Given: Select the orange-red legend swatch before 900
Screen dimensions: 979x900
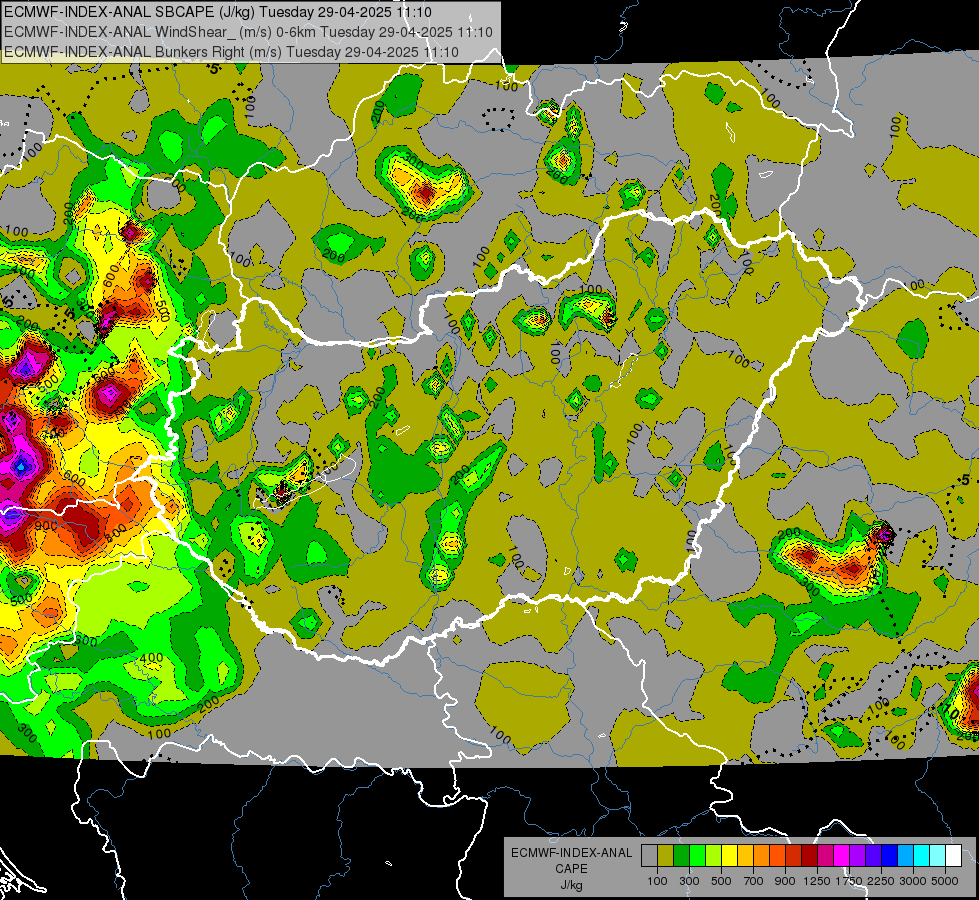Looking at the screenshot, I should [777, 856].
